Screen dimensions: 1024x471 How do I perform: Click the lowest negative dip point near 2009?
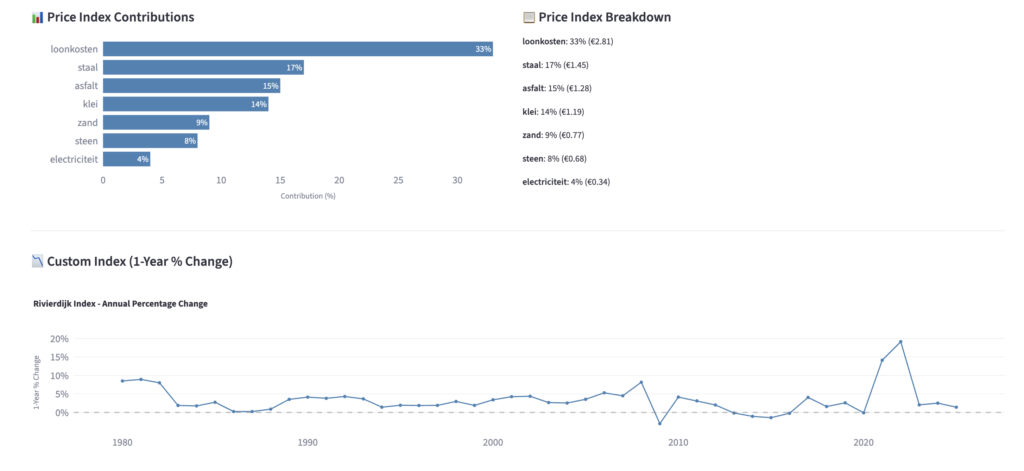pos(660,423)
